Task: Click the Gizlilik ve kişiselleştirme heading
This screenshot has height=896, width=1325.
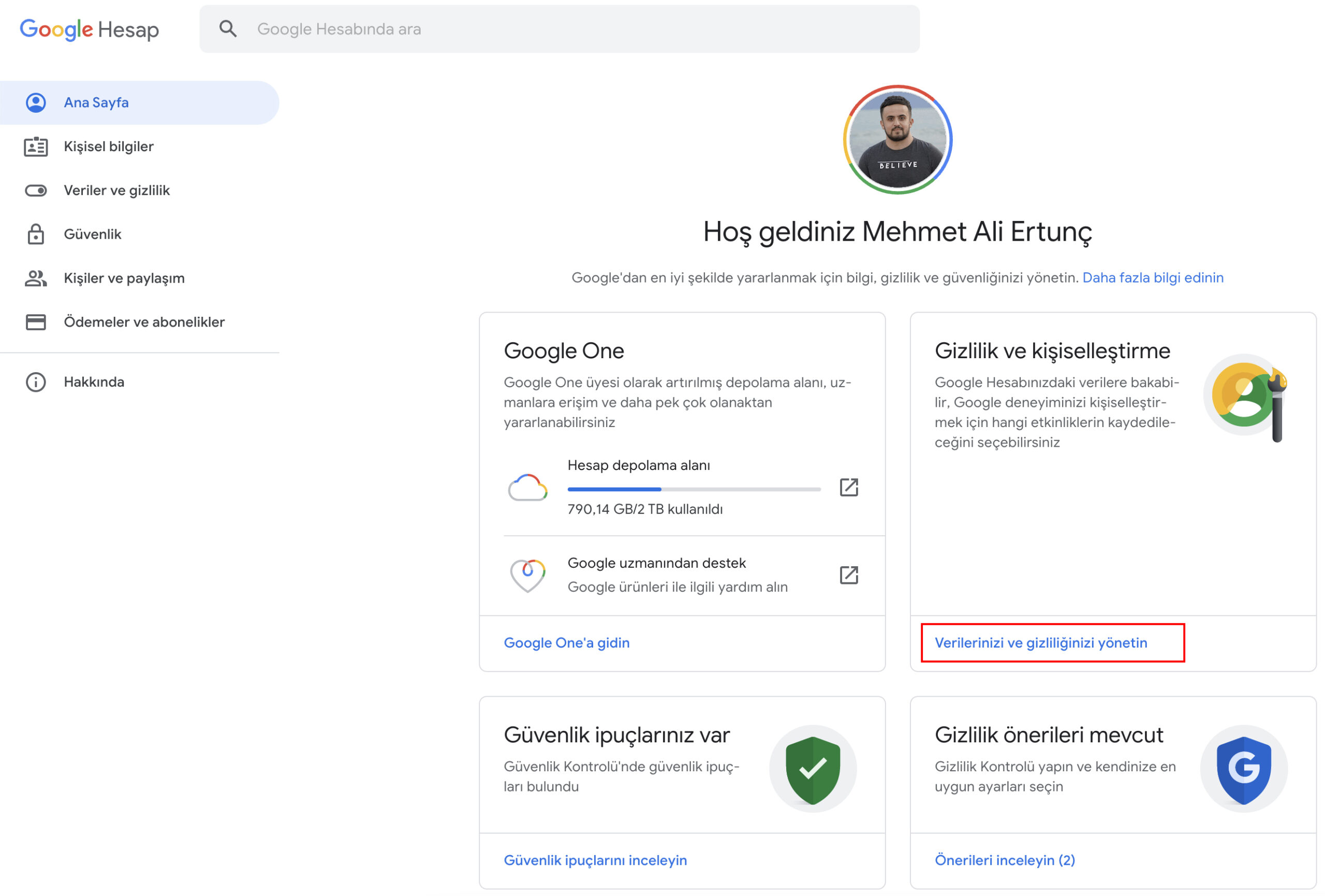Action: (x=1052, y=351)
